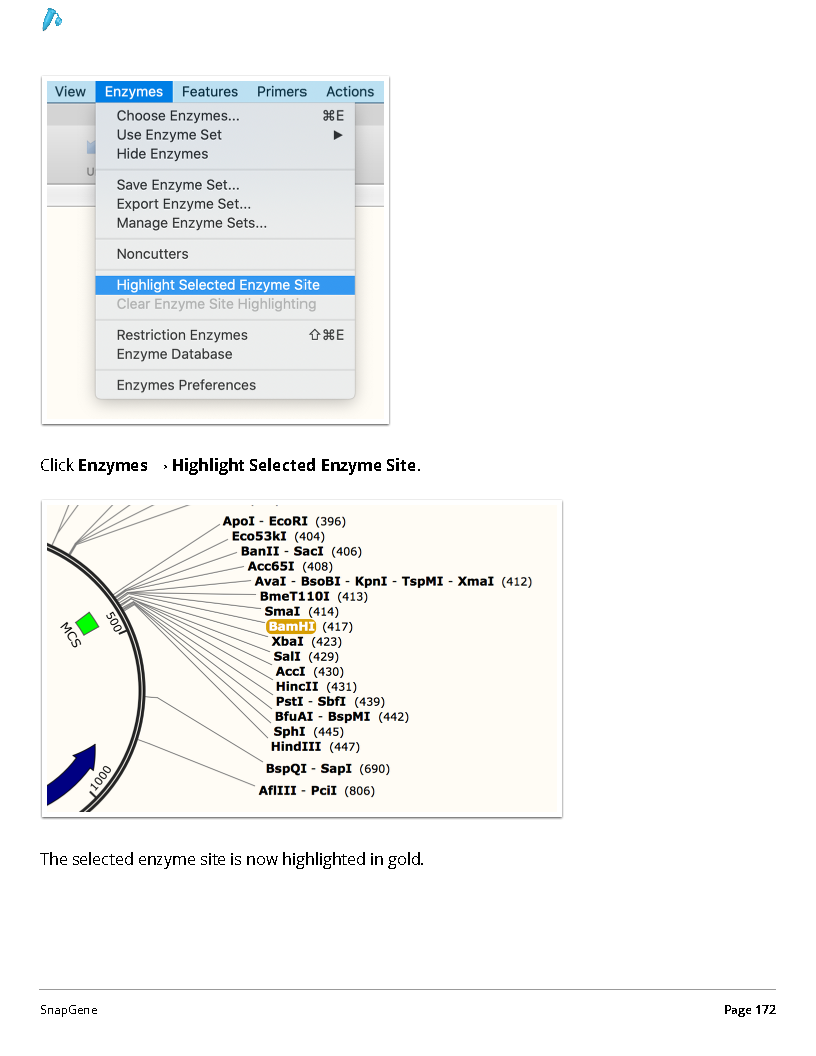Select the TspMI enzyme label
Screen dimensions: 816x1056
coord(422,581)
